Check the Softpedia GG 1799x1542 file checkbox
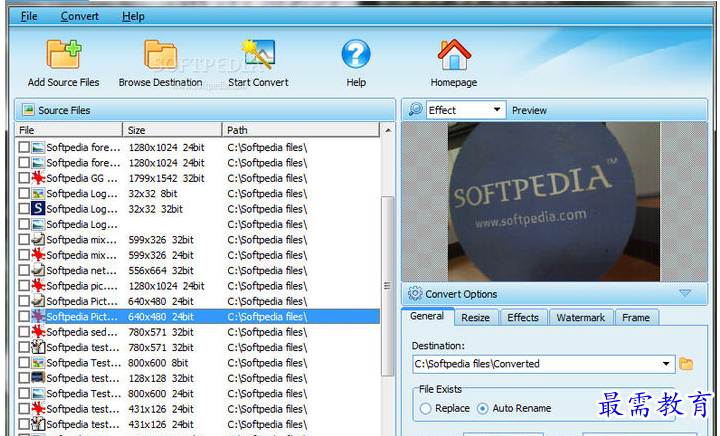The image size is (720, 436). [24, 178]
